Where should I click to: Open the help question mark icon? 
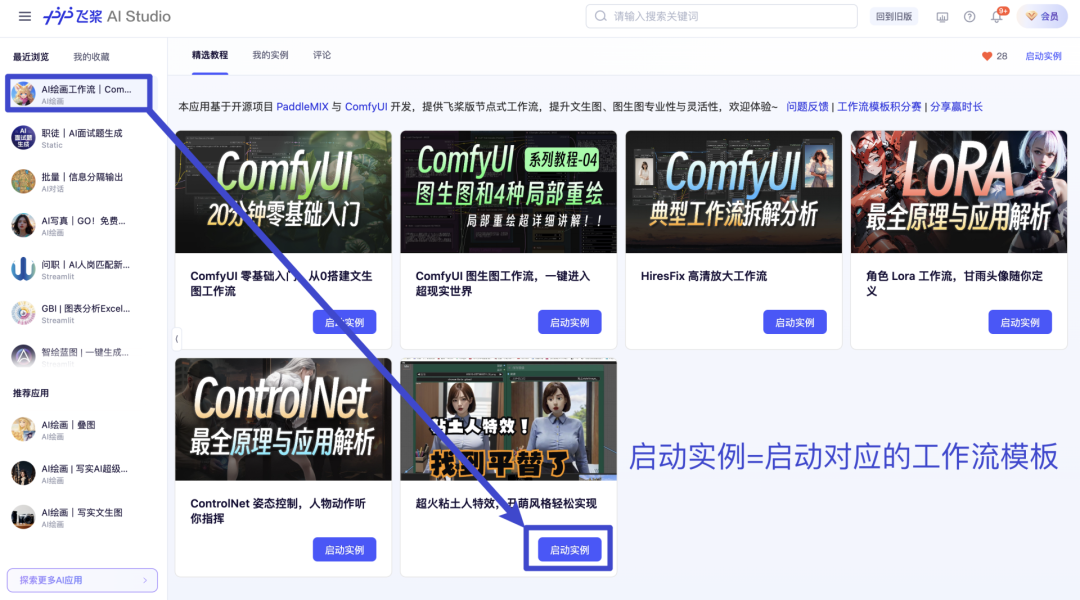(969, 17)
